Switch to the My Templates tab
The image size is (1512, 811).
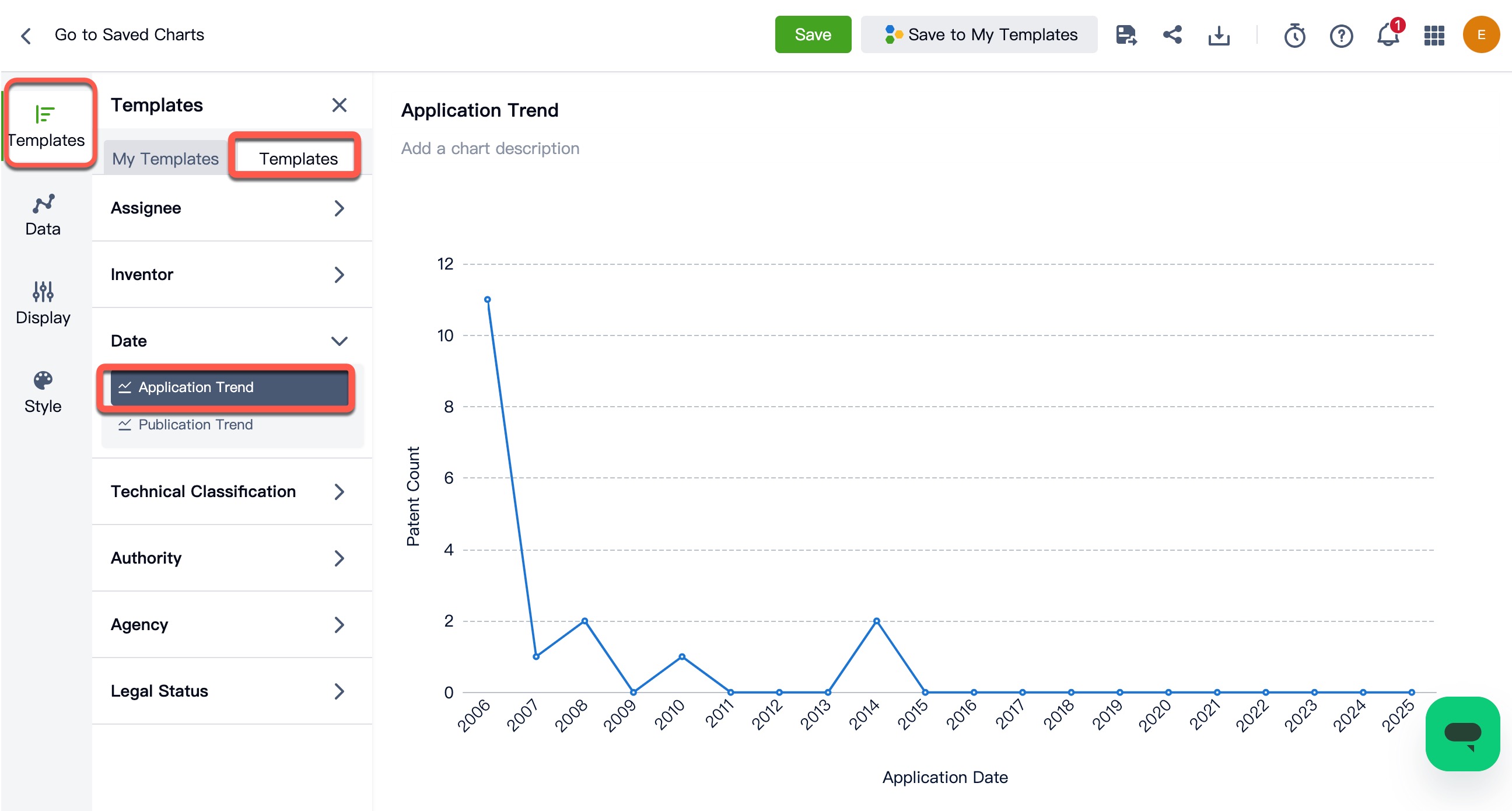[x=165, y=159]
